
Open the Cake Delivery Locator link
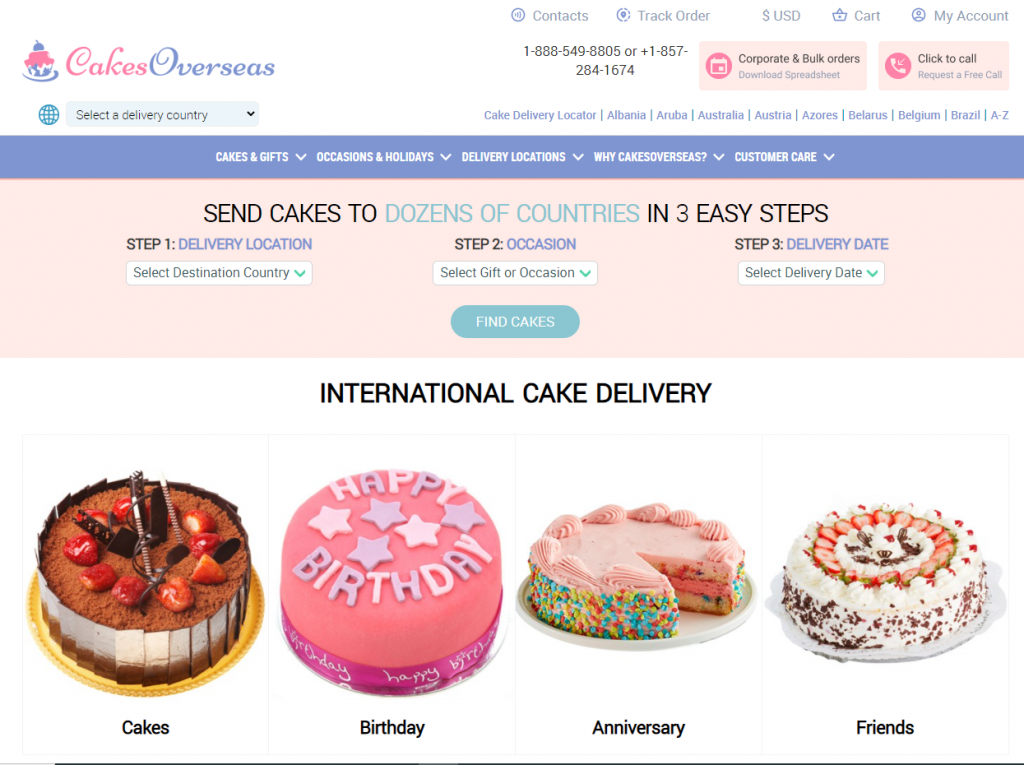click(539, 115)
